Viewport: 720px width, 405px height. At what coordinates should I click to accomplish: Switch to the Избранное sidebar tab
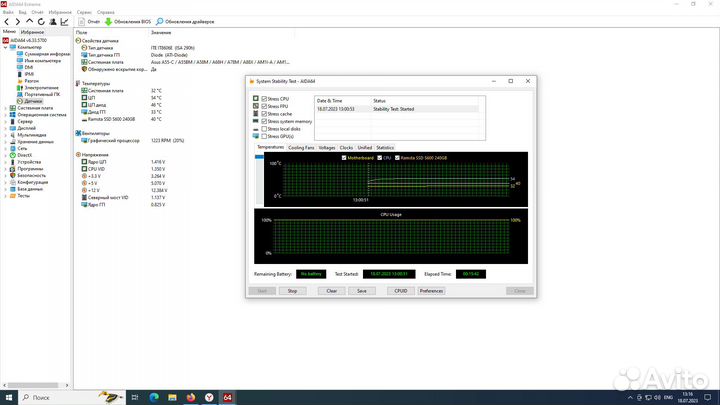click(32, 32)
